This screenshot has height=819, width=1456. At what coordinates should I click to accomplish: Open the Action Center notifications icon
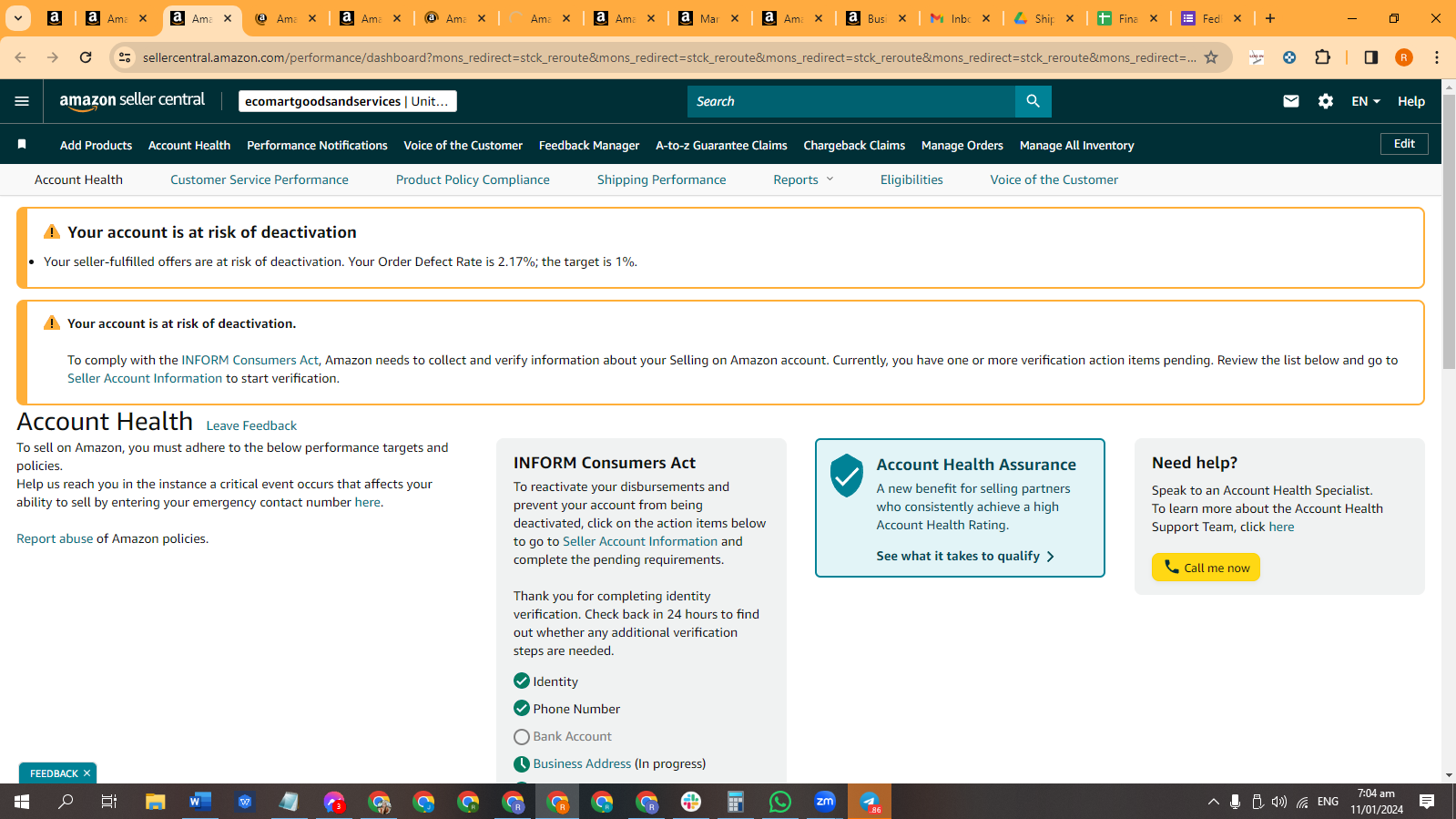pyautogui.click(x=1427, y=802)
